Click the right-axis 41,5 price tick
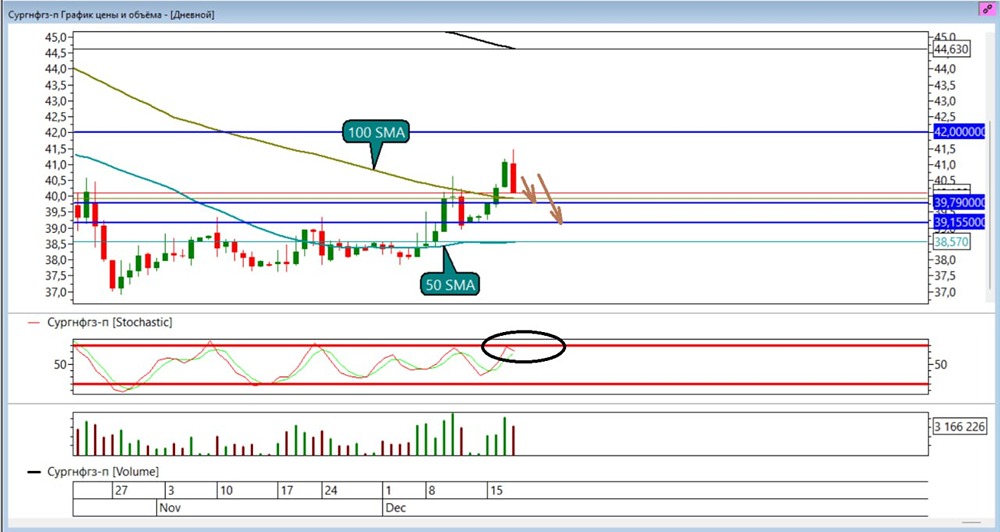 pyautogui.click(x=943, y=149)
